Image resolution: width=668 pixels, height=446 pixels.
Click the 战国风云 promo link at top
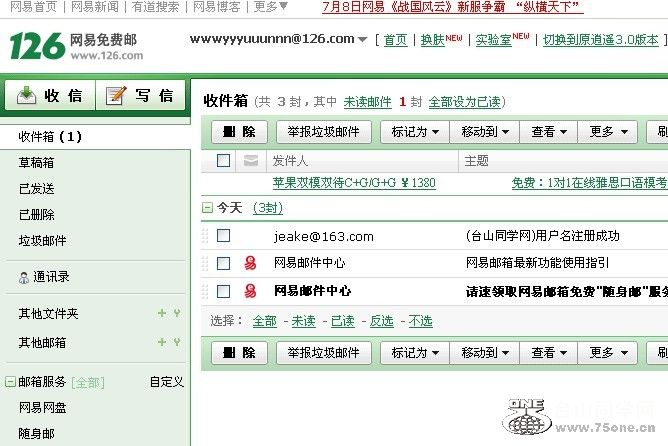[452, 7]
